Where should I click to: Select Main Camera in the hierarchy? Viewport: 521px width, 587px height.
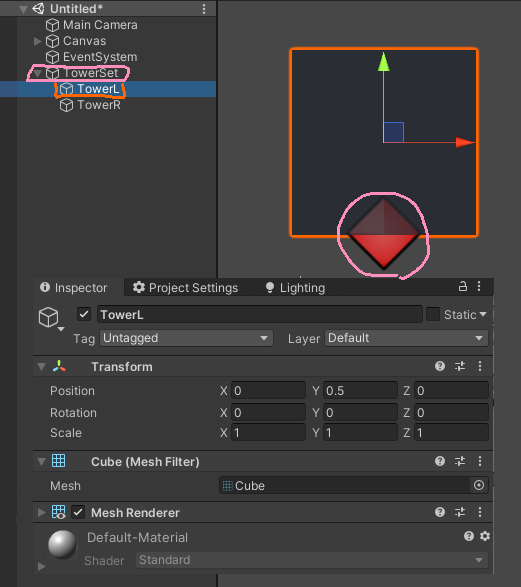click(x=100, y=25)
